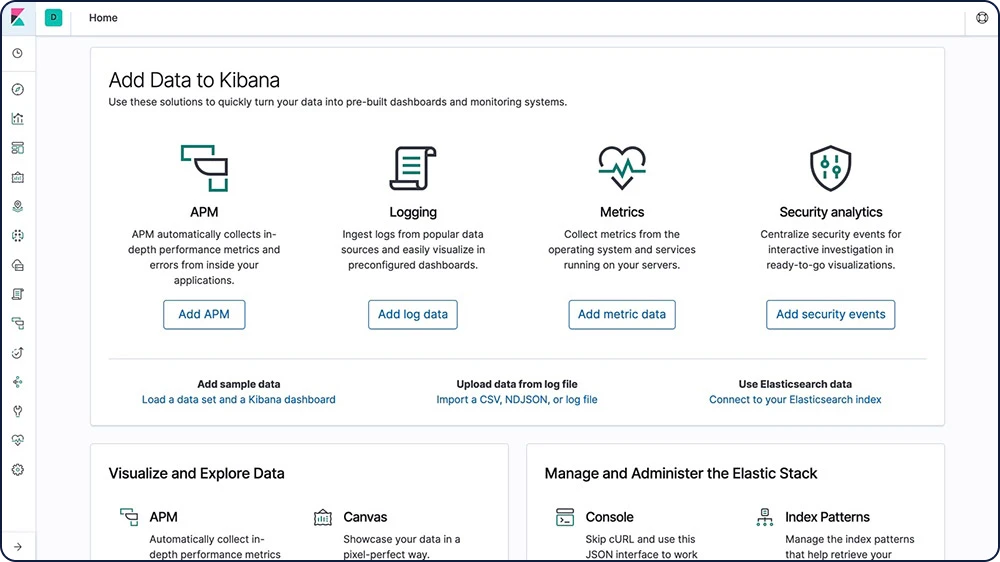This screenshot has height=562, width=1000.
Task: Follow Connect to your Elasticsearch index link
Action: coord(795,399)
